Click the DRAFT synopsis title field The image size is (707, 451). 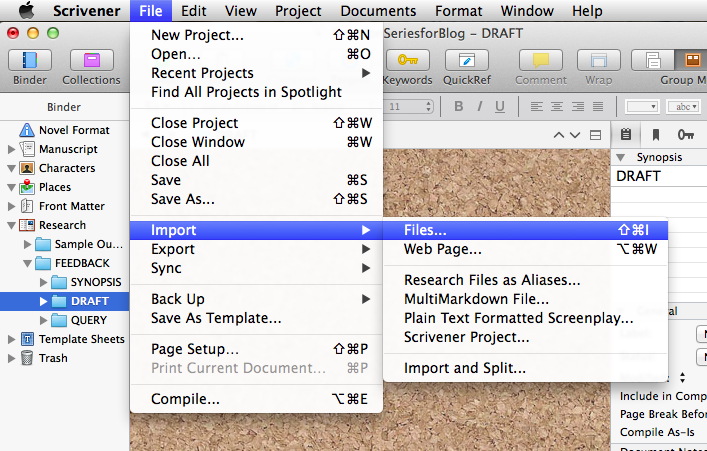(659, 176)
